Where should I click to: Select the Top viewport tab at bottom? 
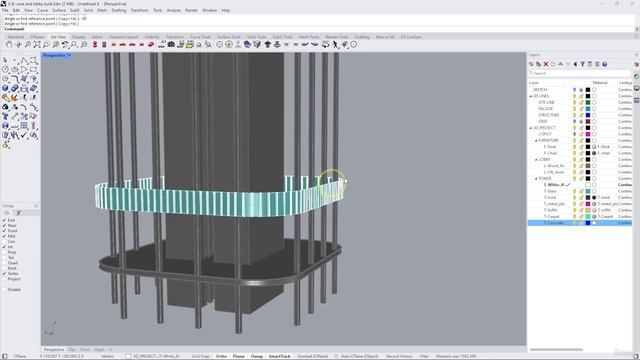(72, 350)
